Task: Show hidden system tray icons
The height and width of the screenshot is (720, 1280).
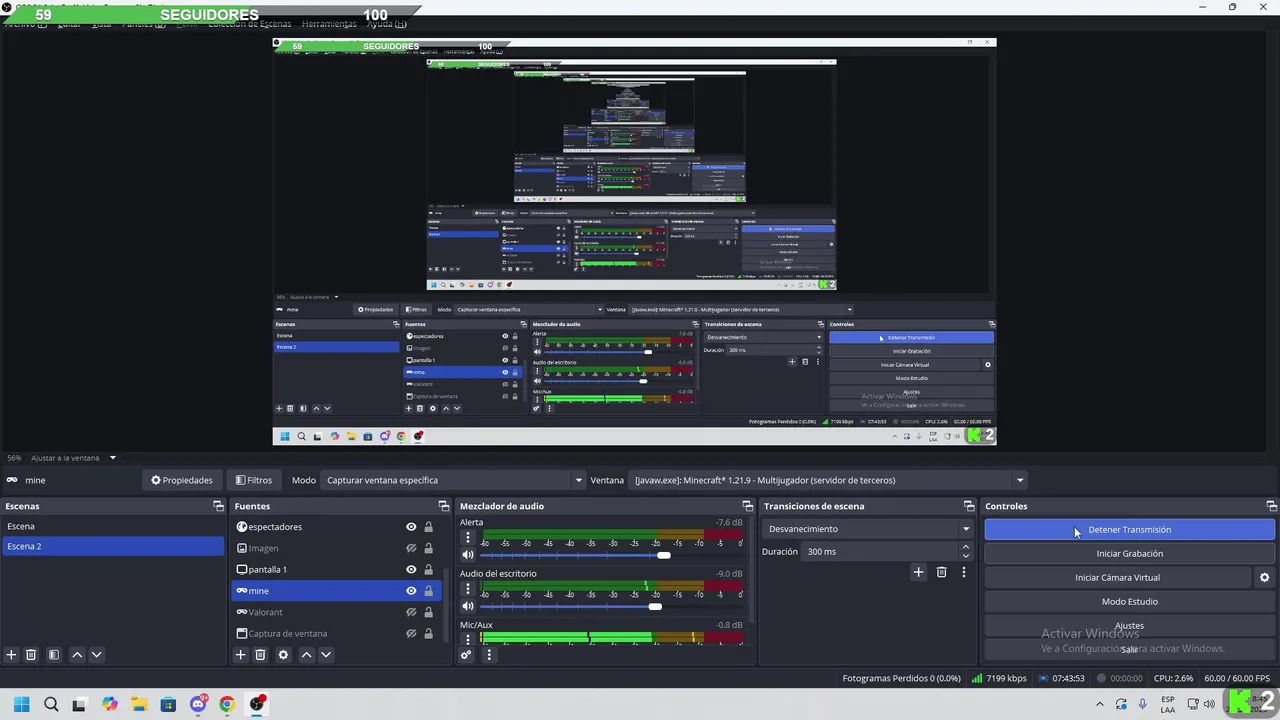Action: 1099,704
